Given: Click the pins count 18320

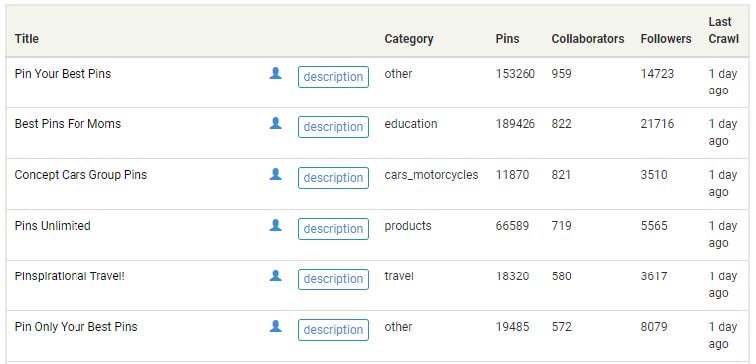Looking at the screenshot, I should (512, 276).
